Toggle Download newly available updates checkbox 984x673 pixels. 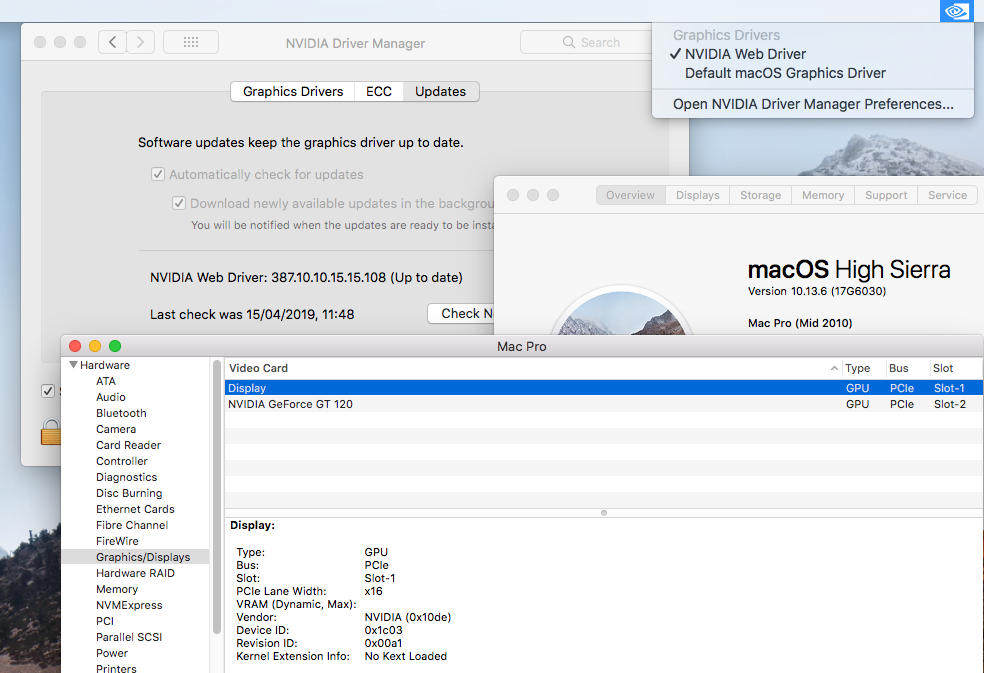179,203
